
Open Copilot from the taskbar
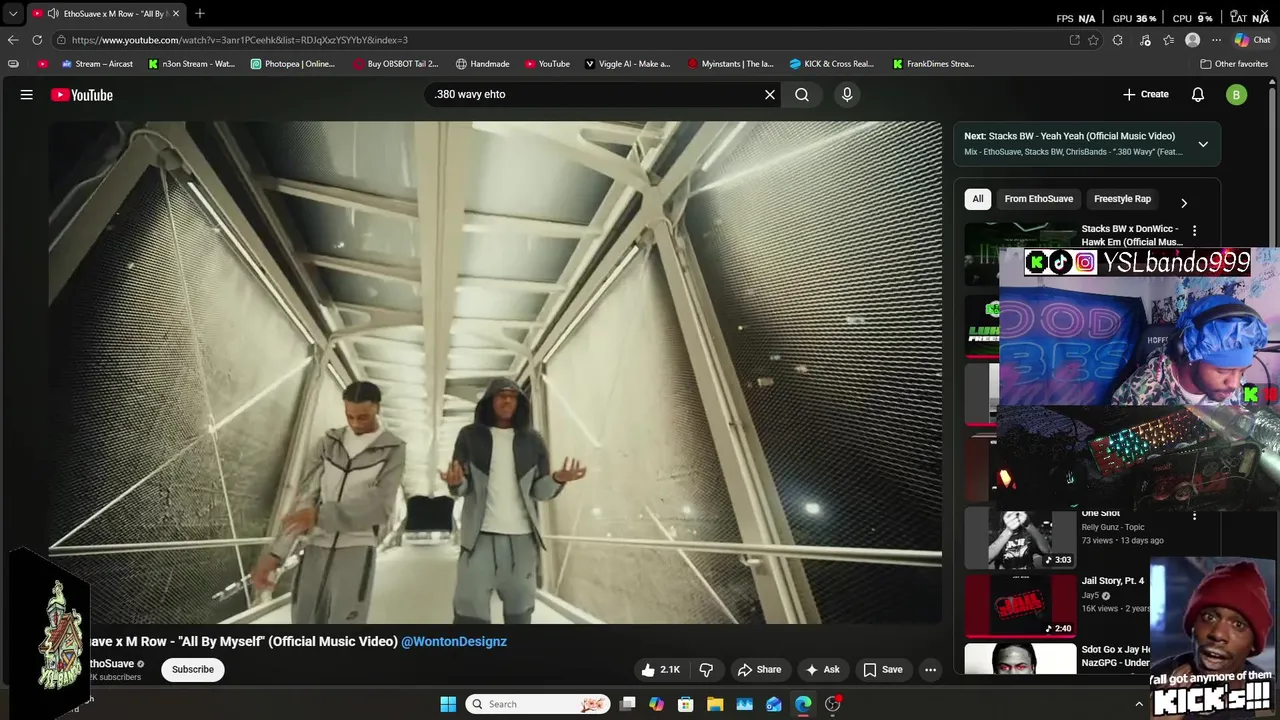[x=656, y=704]
